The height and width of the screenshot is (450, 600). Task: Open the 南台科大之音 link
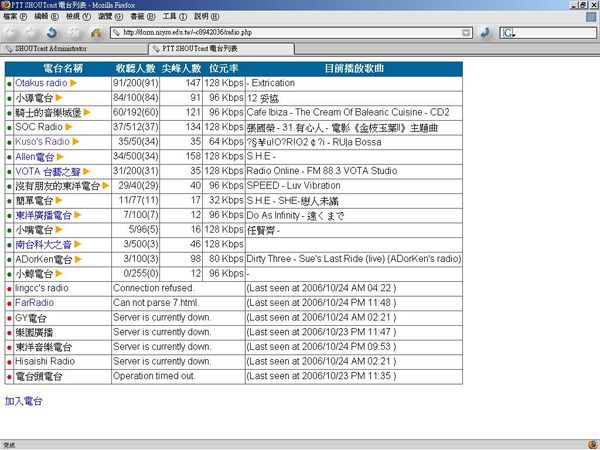[x=43, y=245]
